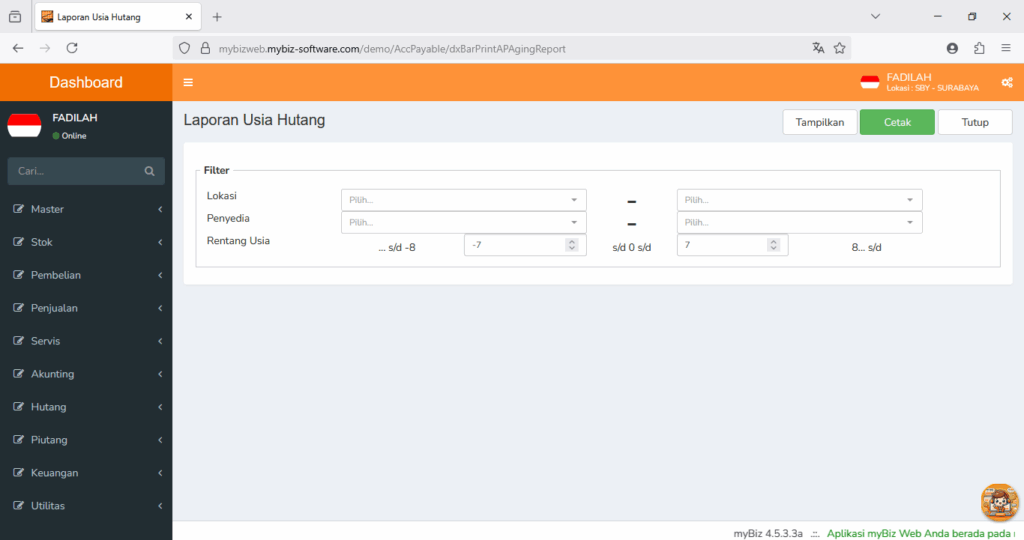
Task: Click the Keuangan edit icon in sidebar
Action: point(18,473)
